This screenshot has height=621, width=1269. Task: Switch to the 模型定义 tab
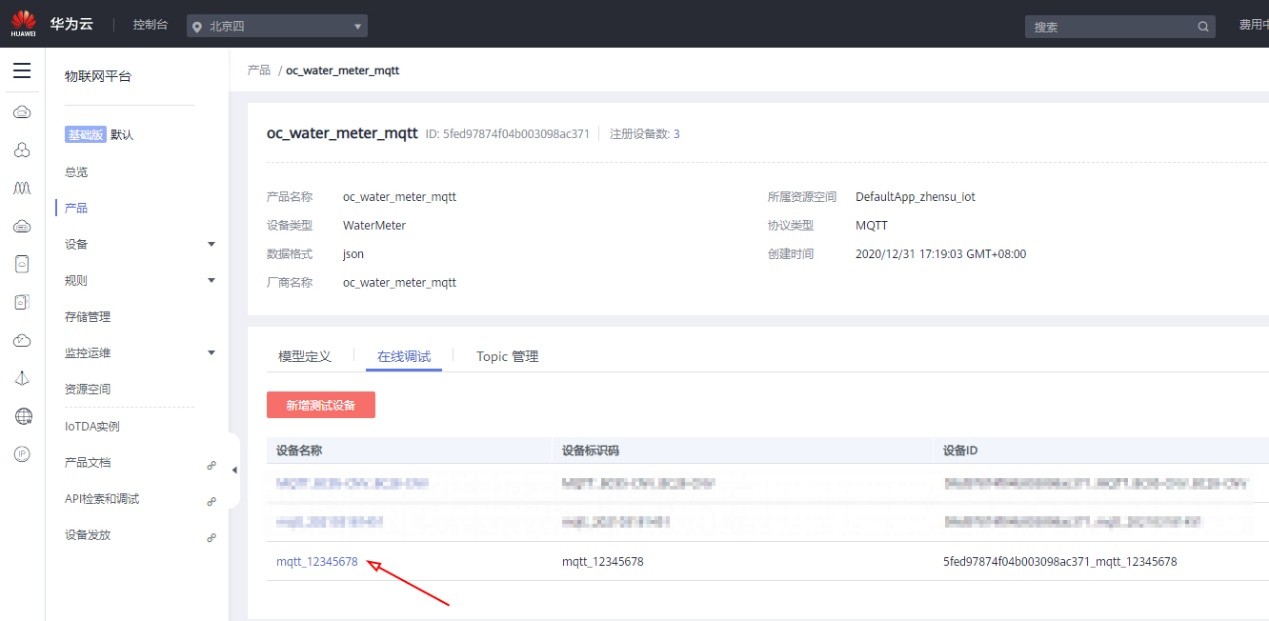(304, 356)
